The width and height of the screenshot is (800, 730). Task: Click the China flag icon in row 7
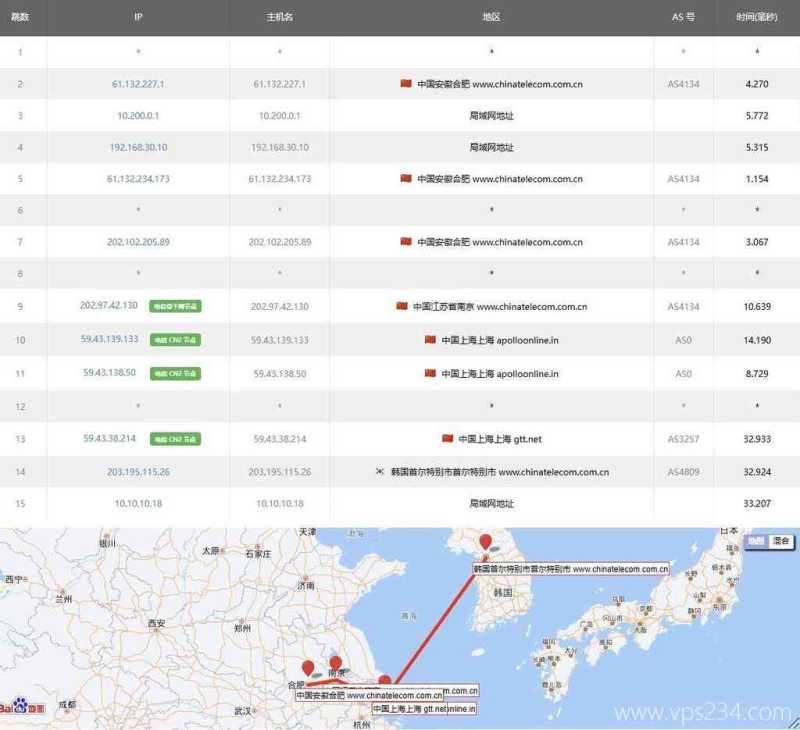pos(407,241)
